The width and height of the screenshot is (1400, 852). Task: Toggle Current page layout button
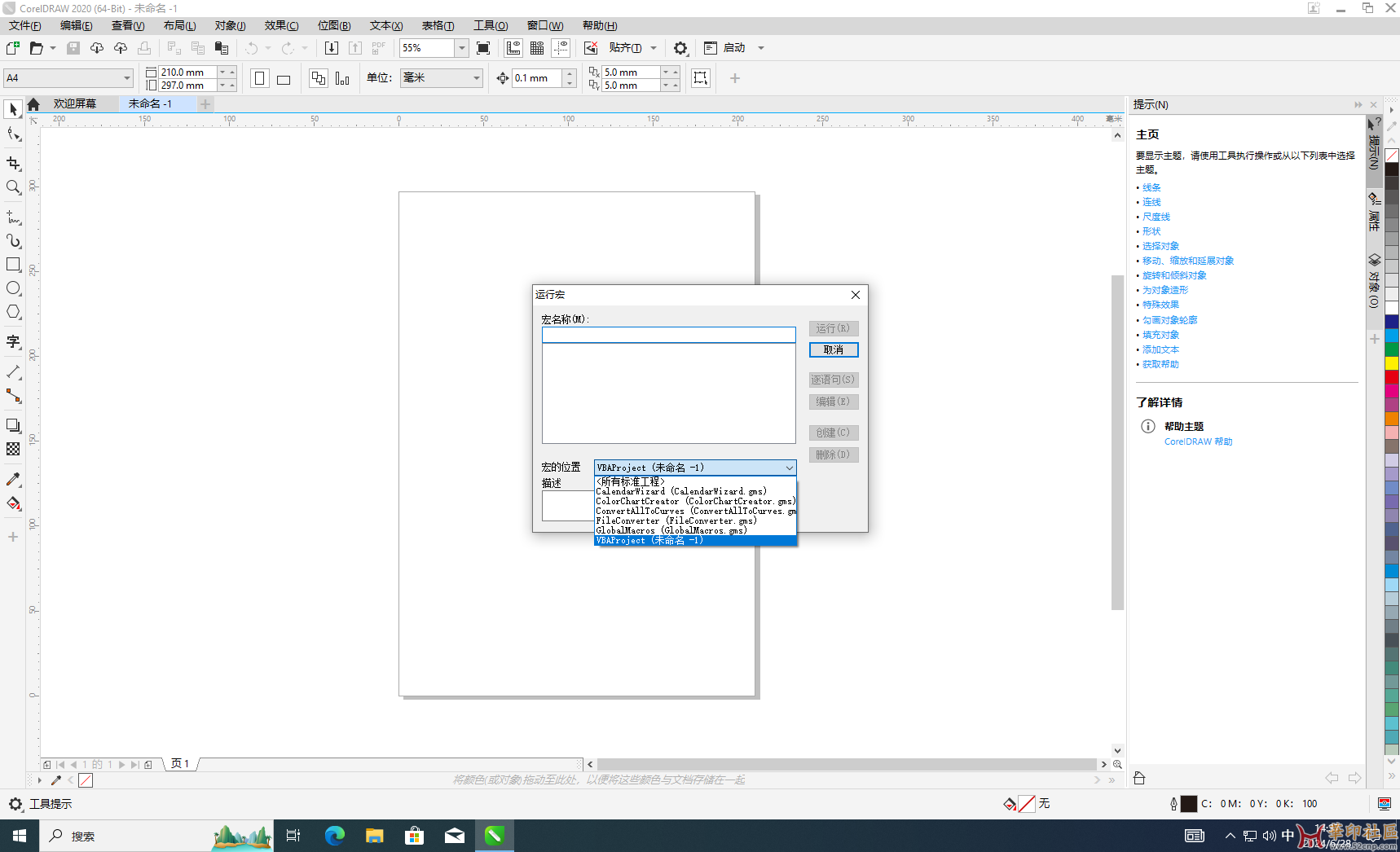(342, 78)
